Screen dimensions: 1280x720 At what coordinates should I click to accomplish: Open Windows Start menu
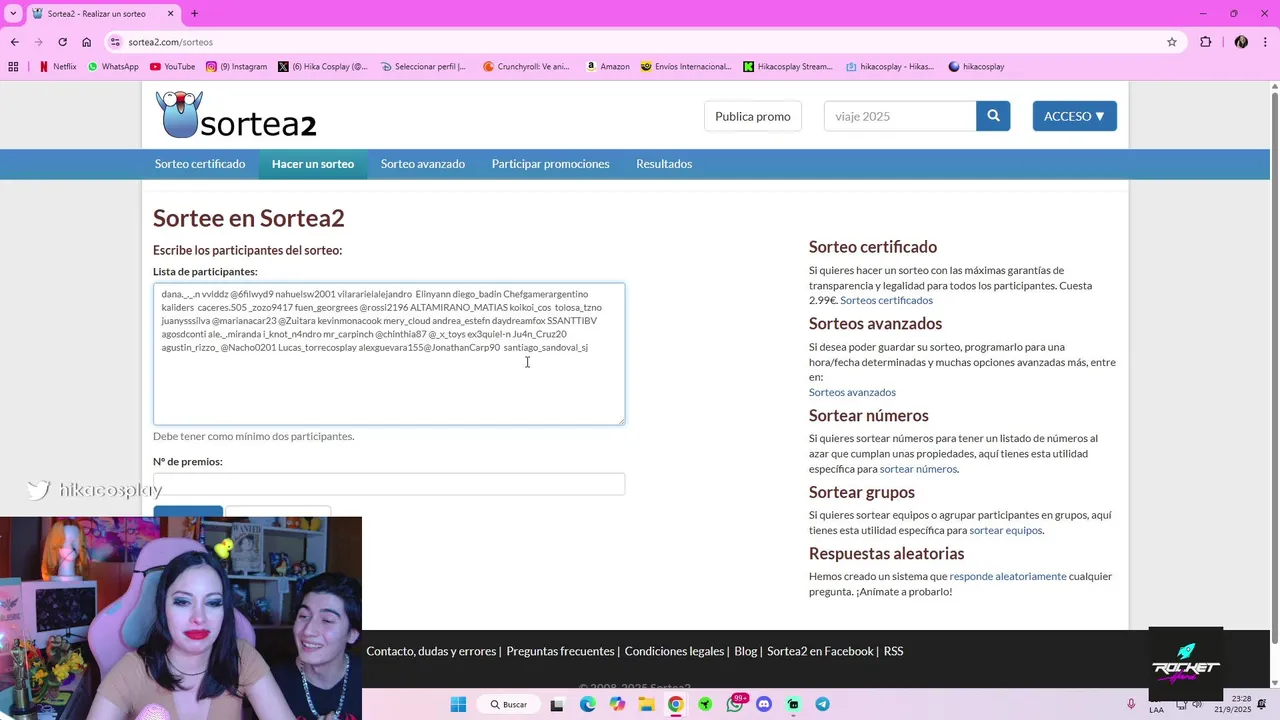(458, 704)
